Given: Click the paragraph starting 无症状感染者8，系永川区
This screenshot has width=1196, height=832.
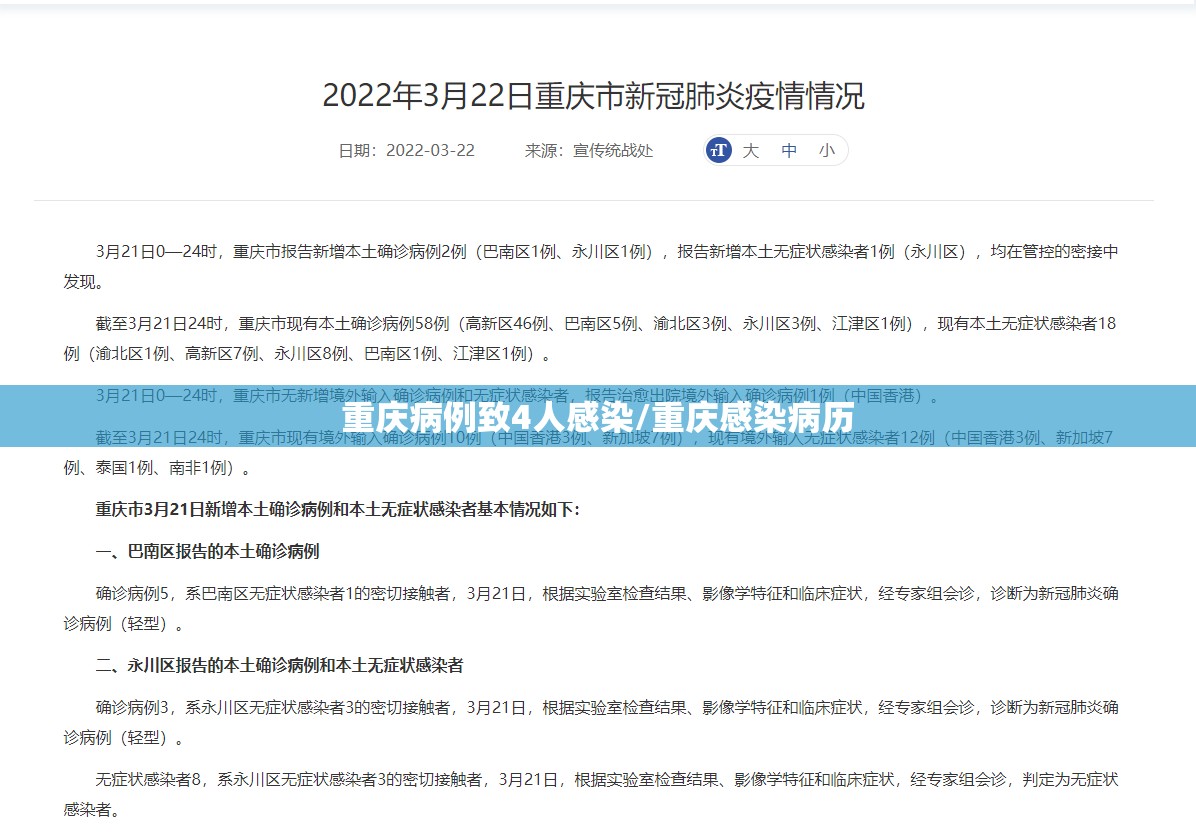Looking at the screenshot, I should click(x=591, y=794).
